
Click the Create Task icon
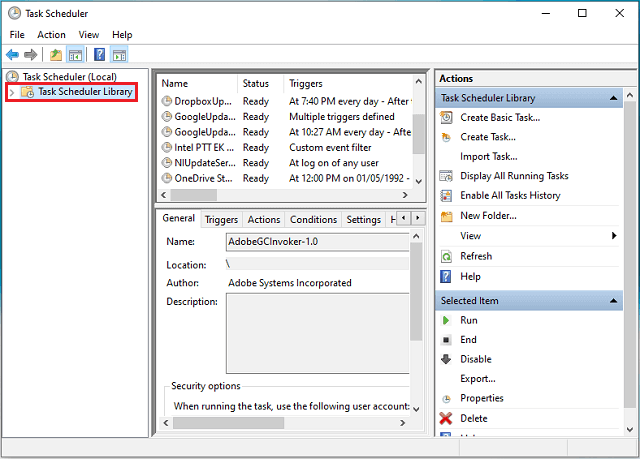coord(446,137)
